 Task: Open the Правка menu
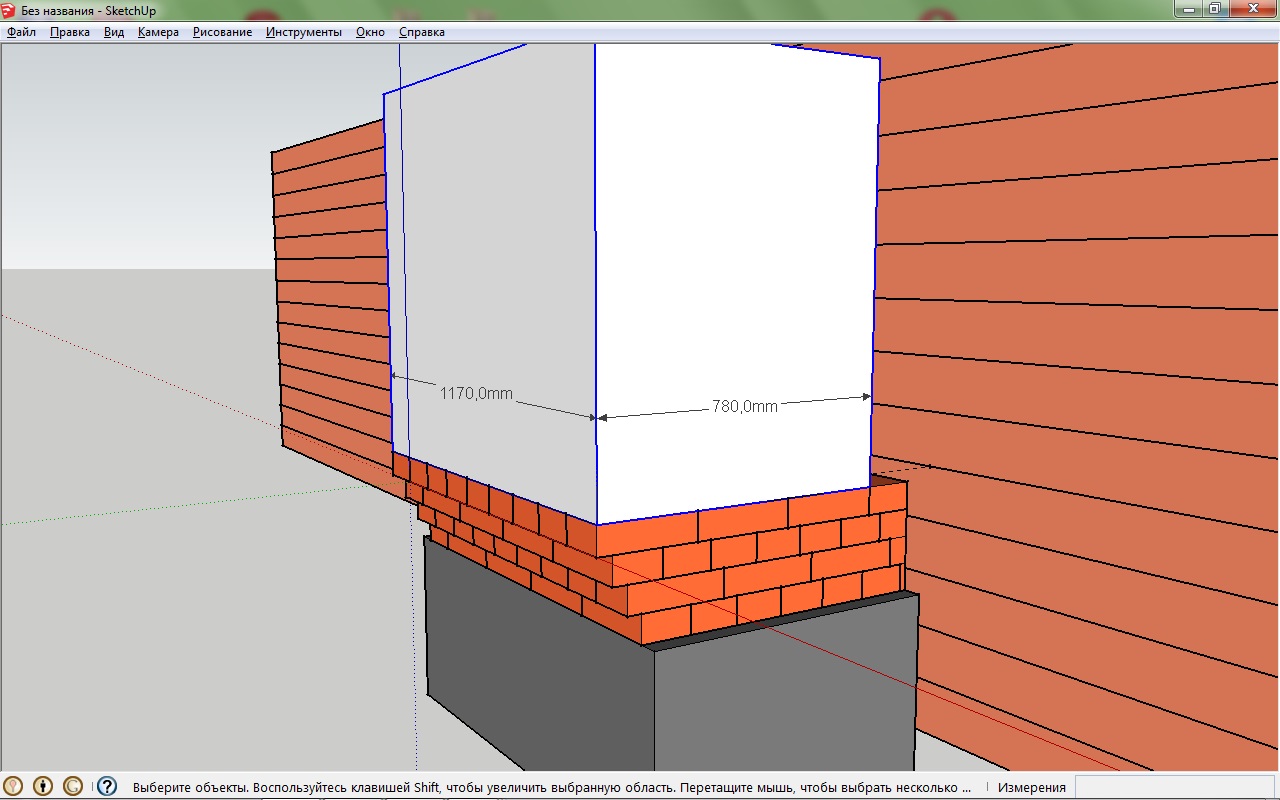tap(70, 32)
